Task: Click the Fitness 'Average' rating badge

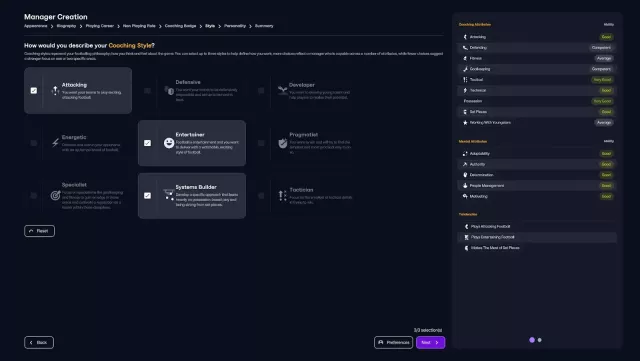Action: (x=604, y=58)
